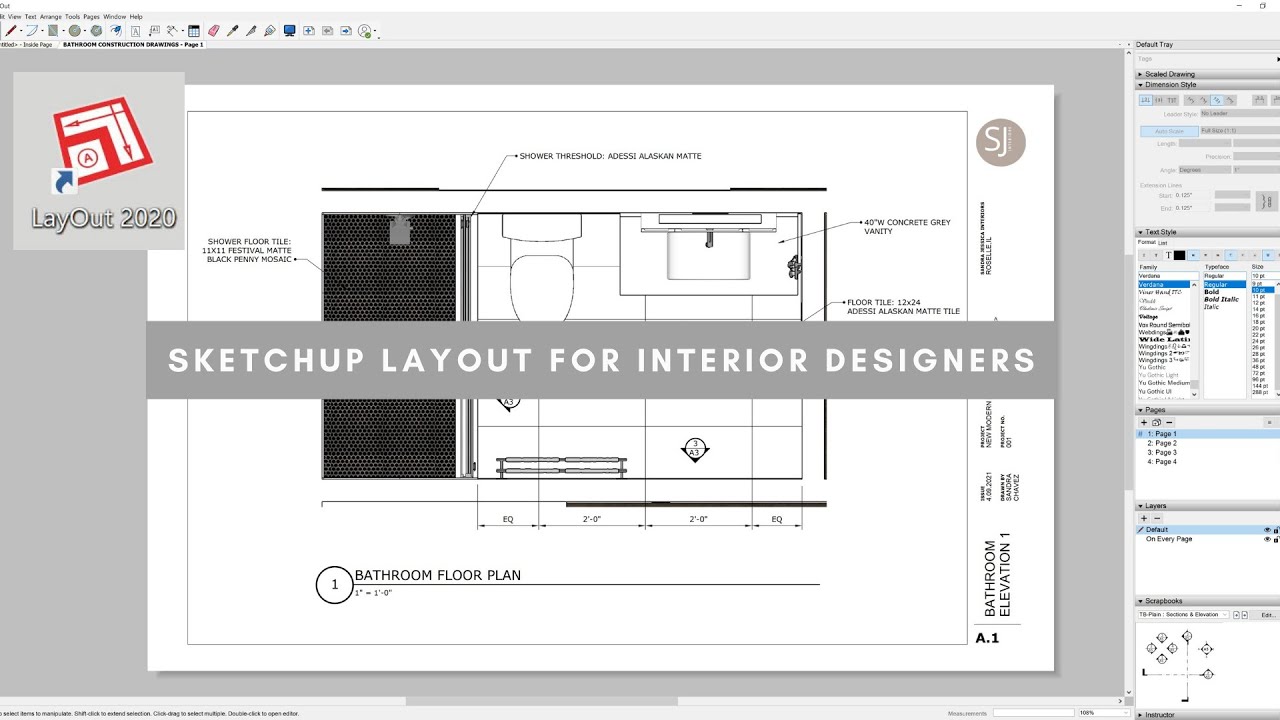Viewport: 1280px width, 720px height.
Task: Toggle text align-left button in Text Style
Action: (x=1193, y=255)
